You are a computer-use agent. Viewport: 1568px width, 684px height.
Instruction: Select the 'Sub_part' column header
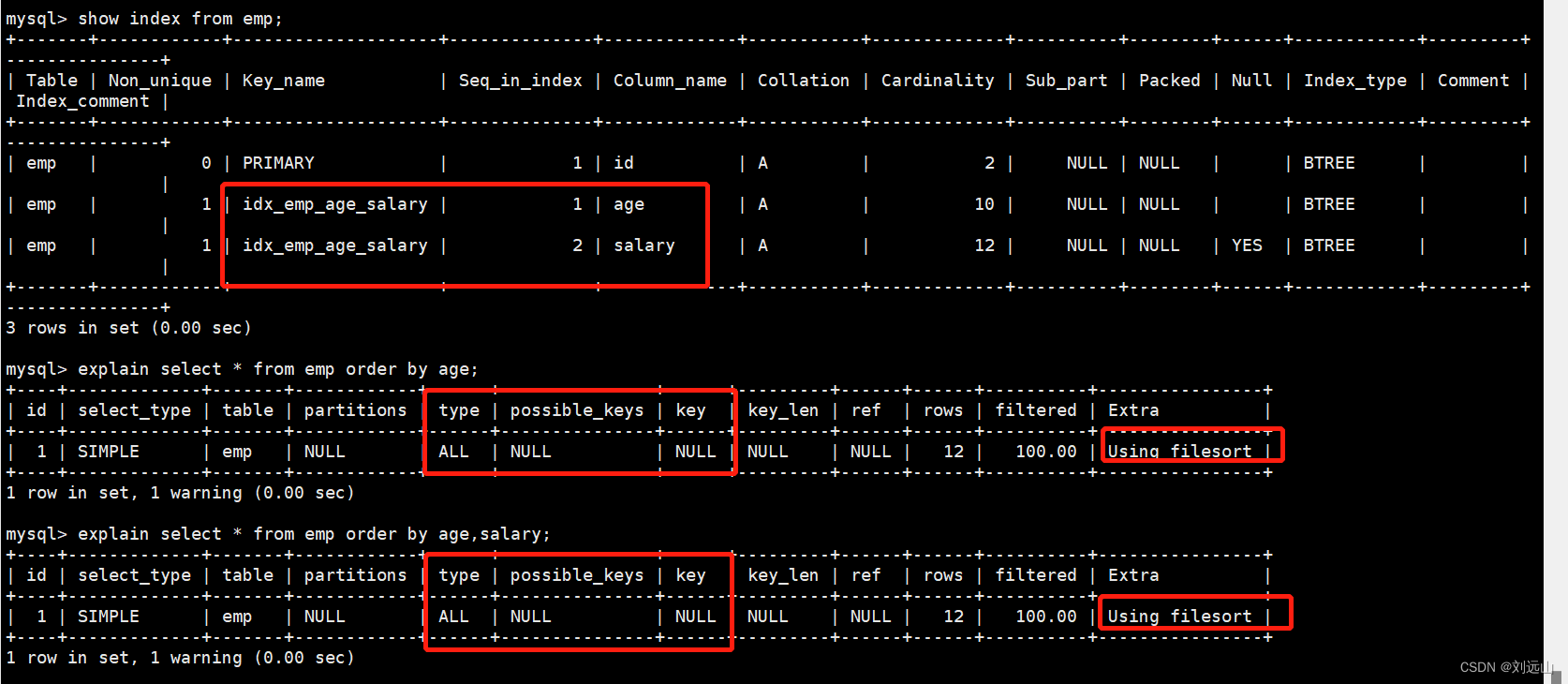(1066, 81)
